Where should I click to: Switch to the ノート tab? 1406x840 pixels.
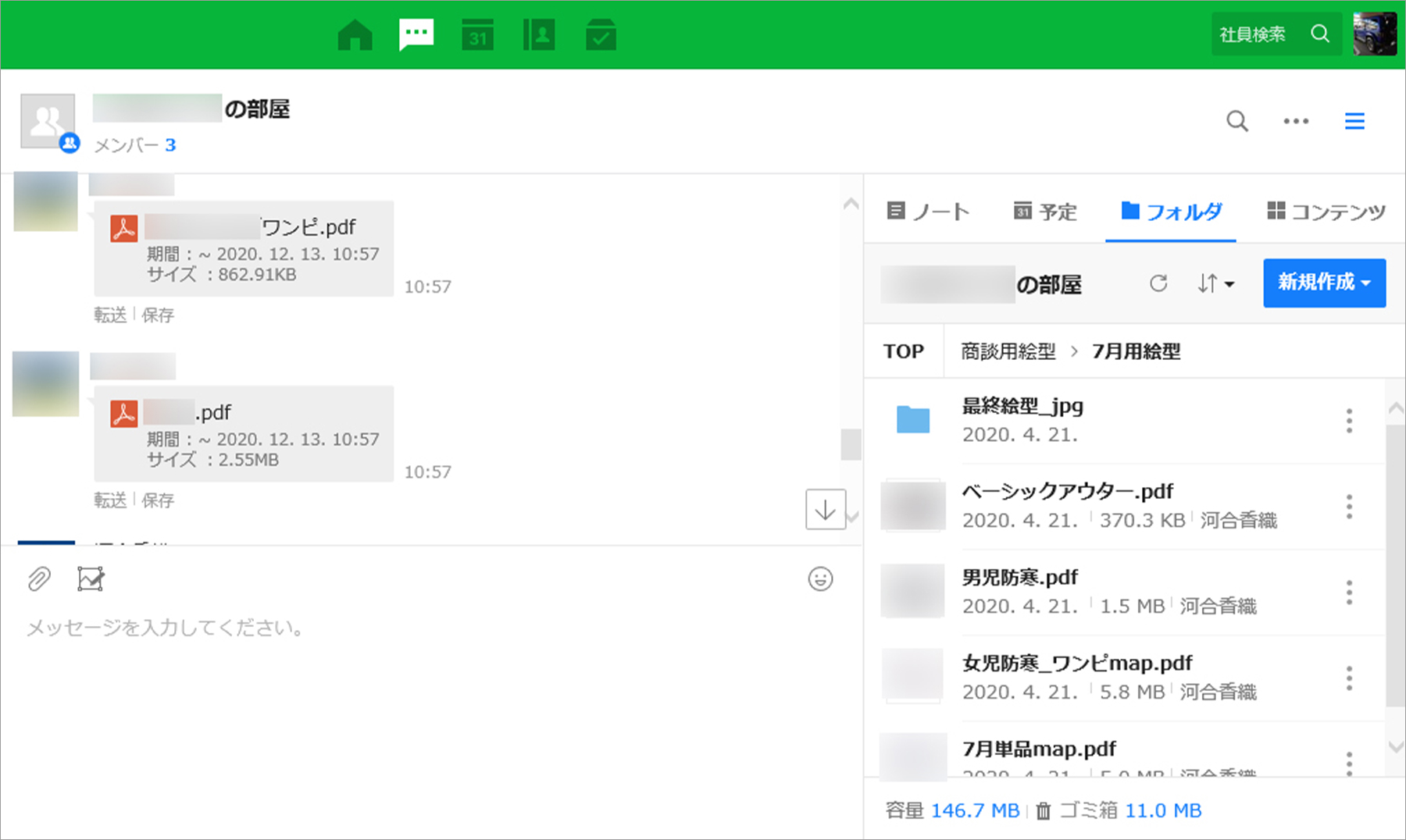(x=929, y=212)
